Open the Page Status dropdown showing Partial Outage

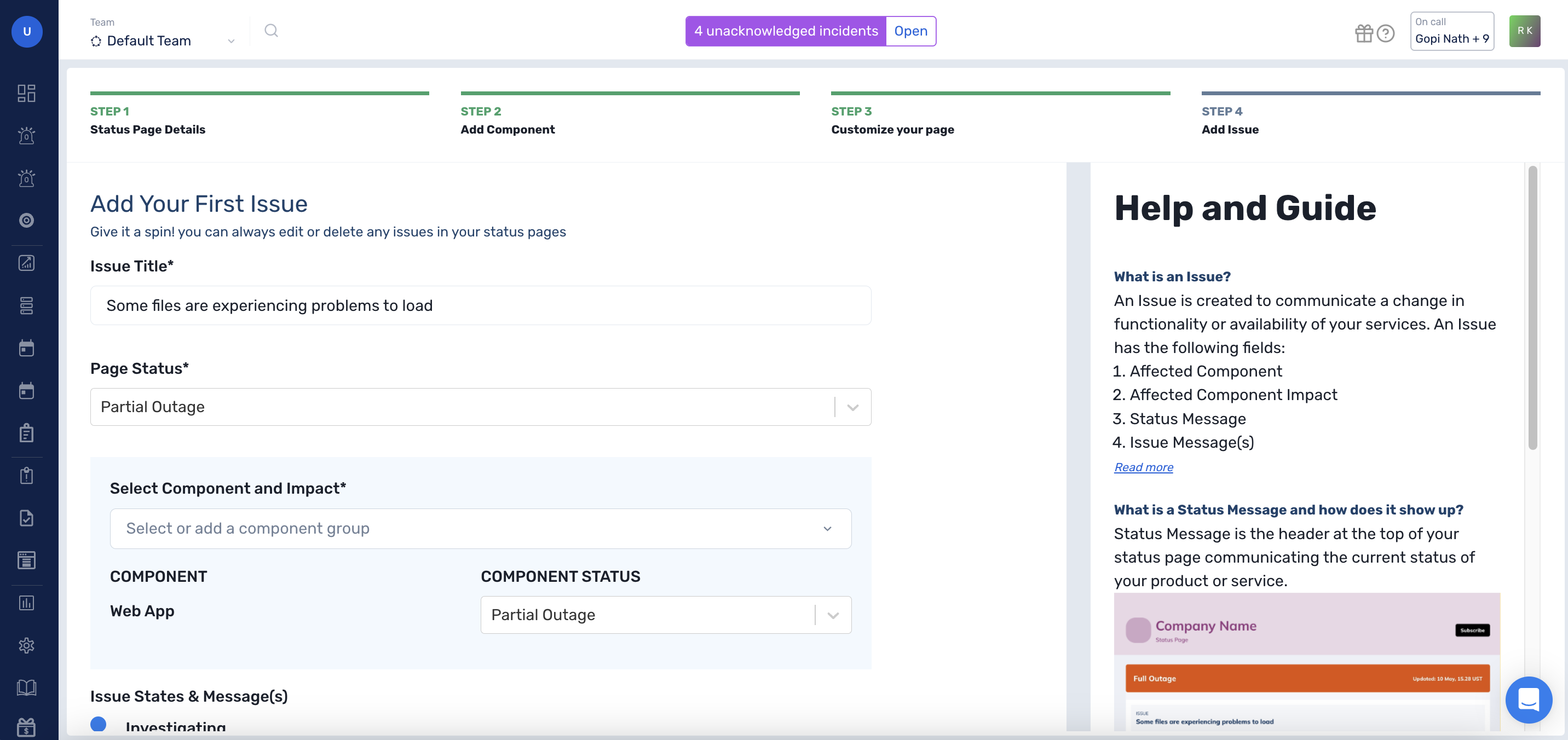[x=851, y=407]
